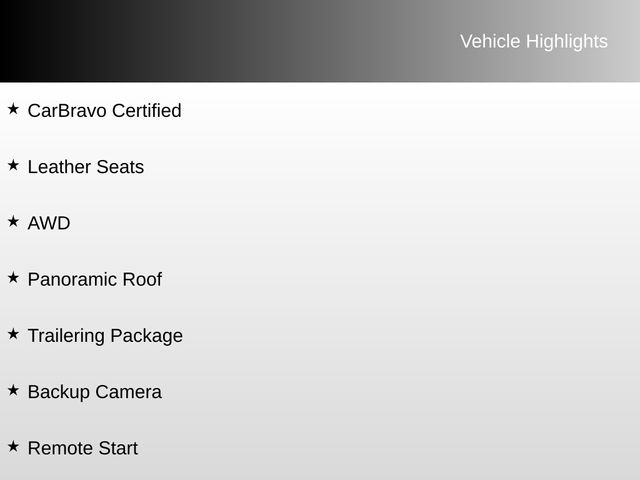Click the star beside Panoramic Roof

(13, 278)
